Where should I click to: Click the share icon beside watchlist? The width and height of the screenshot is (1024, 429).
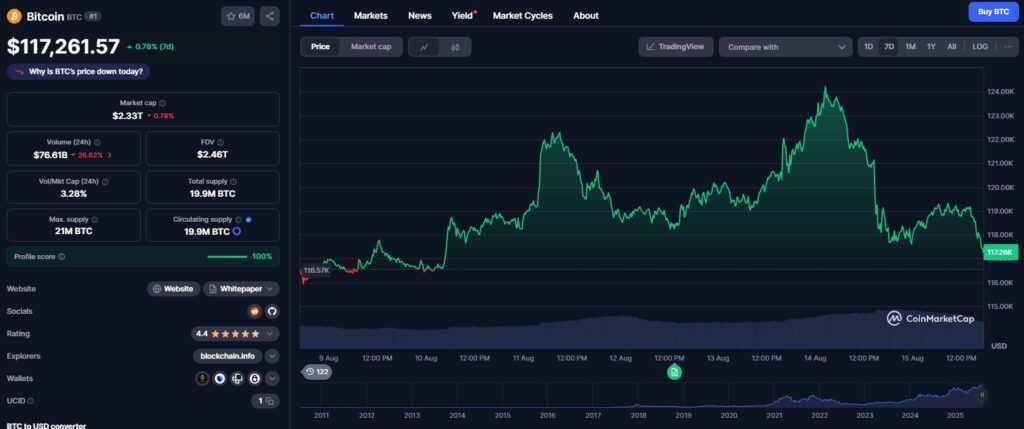click(270, 16)
